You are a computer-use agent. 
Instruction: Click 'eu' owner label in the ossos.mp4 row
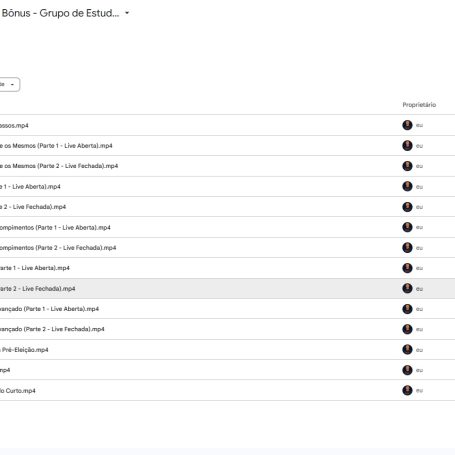click(x=419, y=126)
